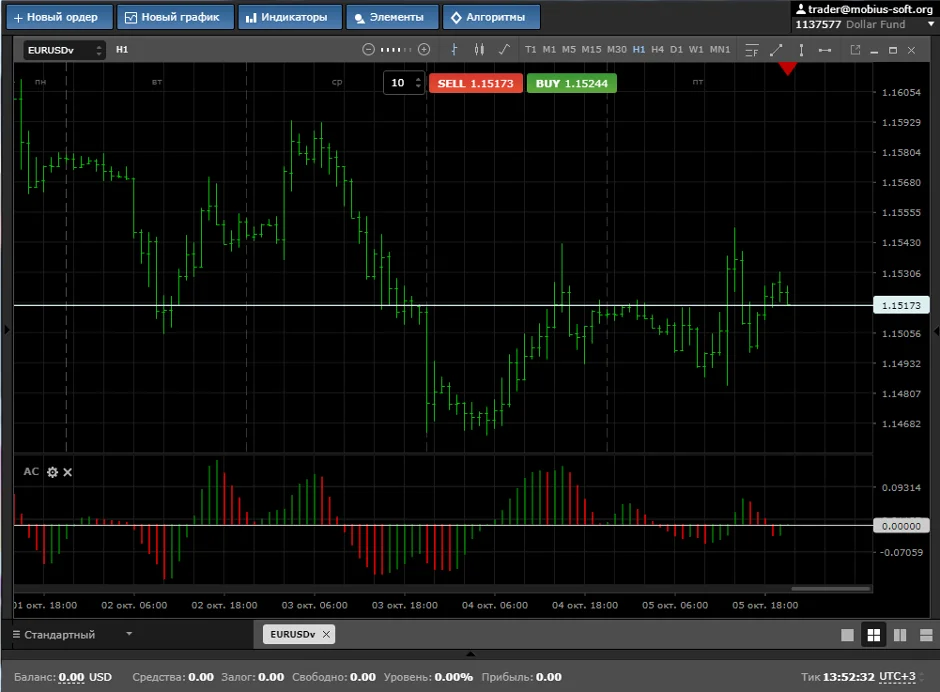Adjust order volume stepper
Screen dimensions: 940x692
click(x=418, y=83)
